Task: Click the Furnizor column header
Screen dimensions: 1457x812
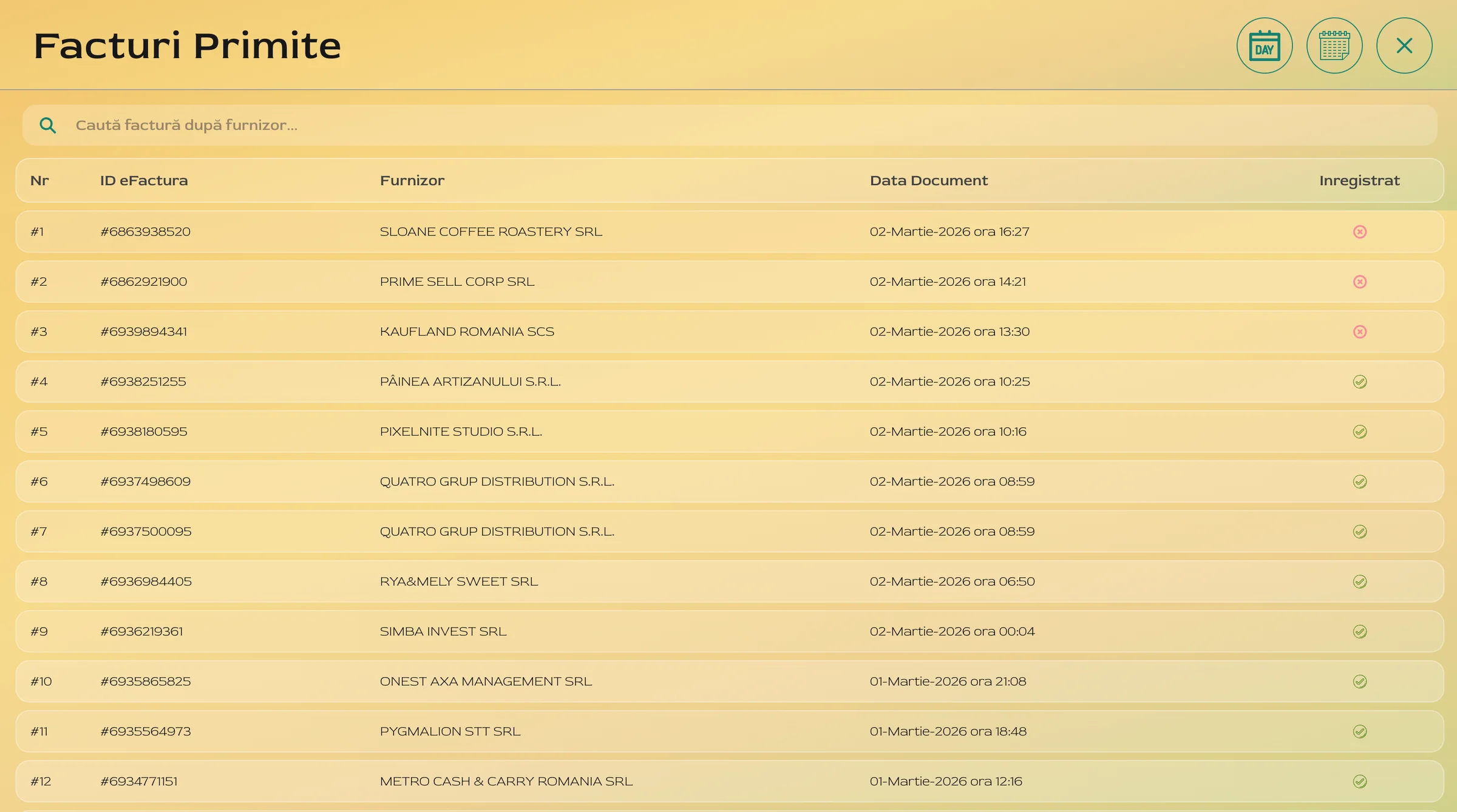Action: click(412, 181)
